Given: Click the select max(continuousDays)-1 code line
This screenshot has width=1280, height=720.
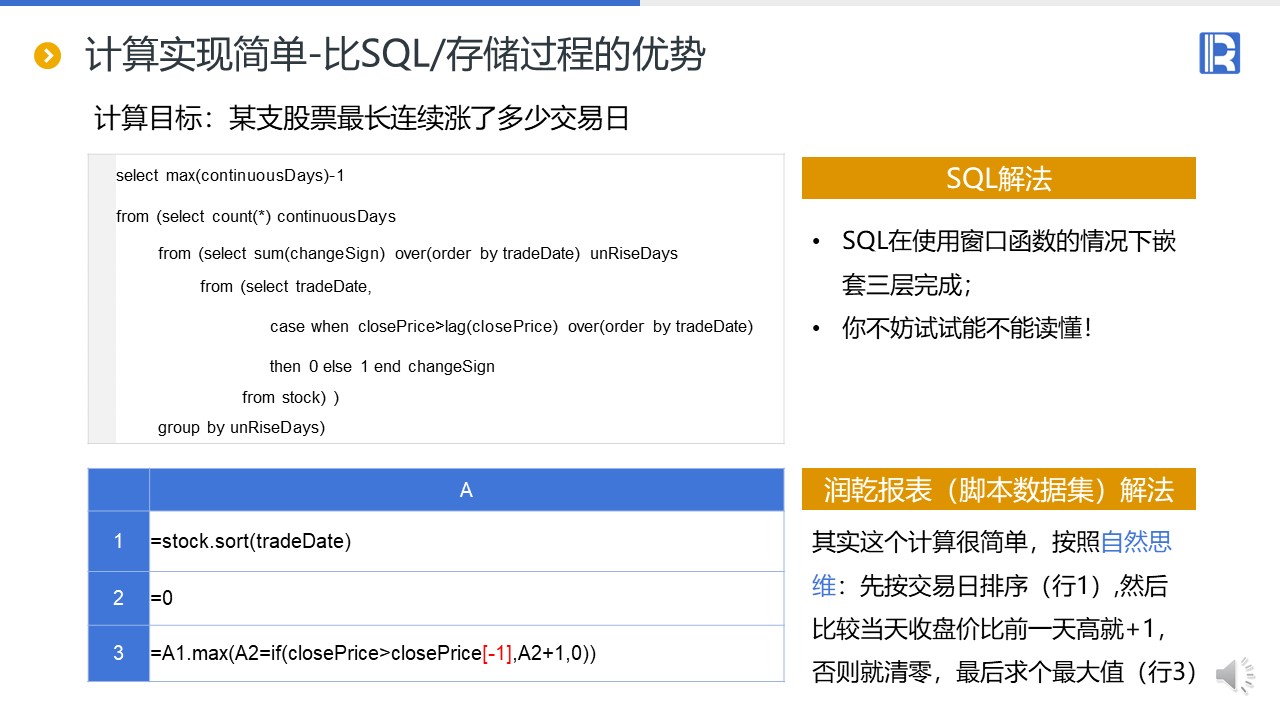Looking at the screenshot, I should click(x=230, y=176).
